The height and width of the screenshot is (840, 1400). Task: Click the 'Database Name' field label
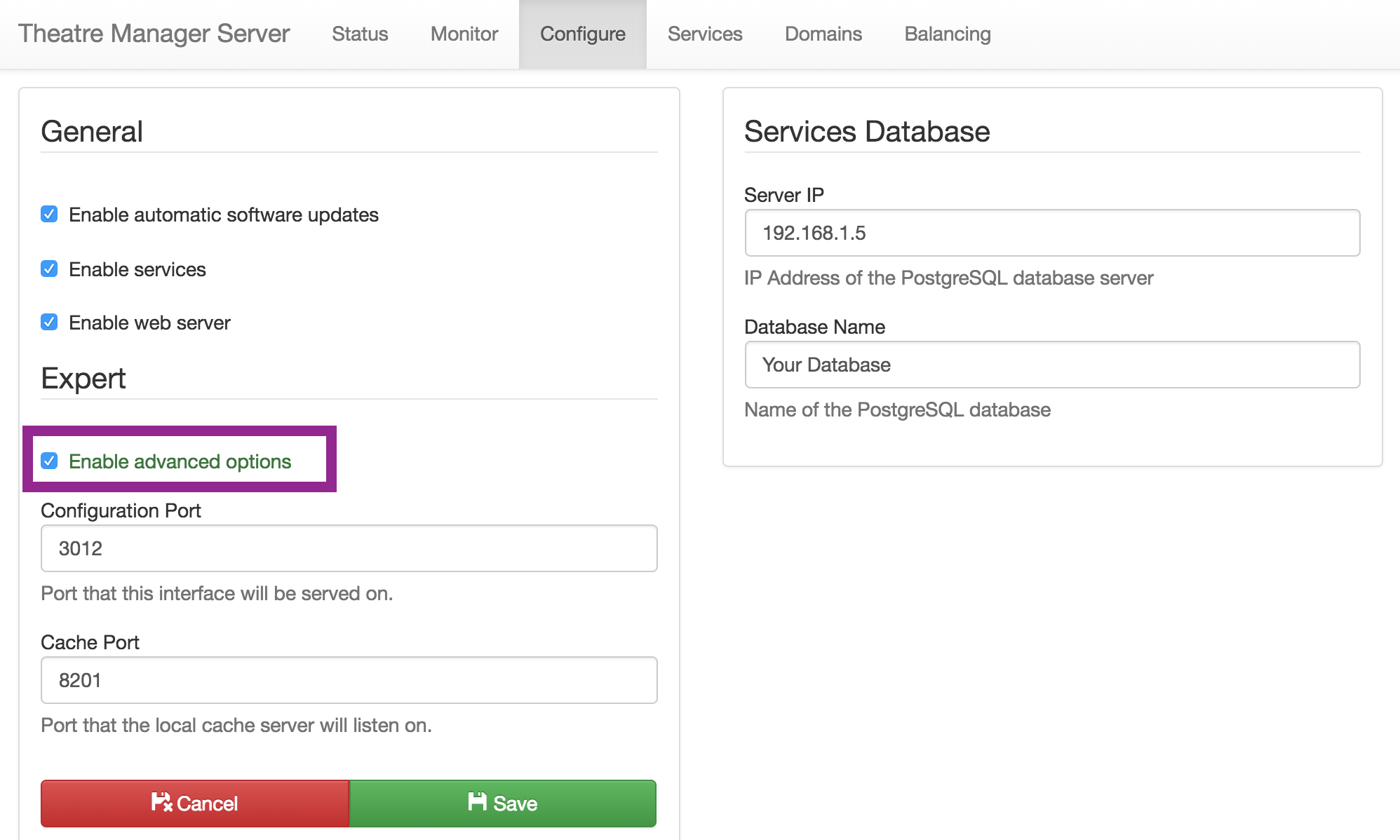coord(814,327)
